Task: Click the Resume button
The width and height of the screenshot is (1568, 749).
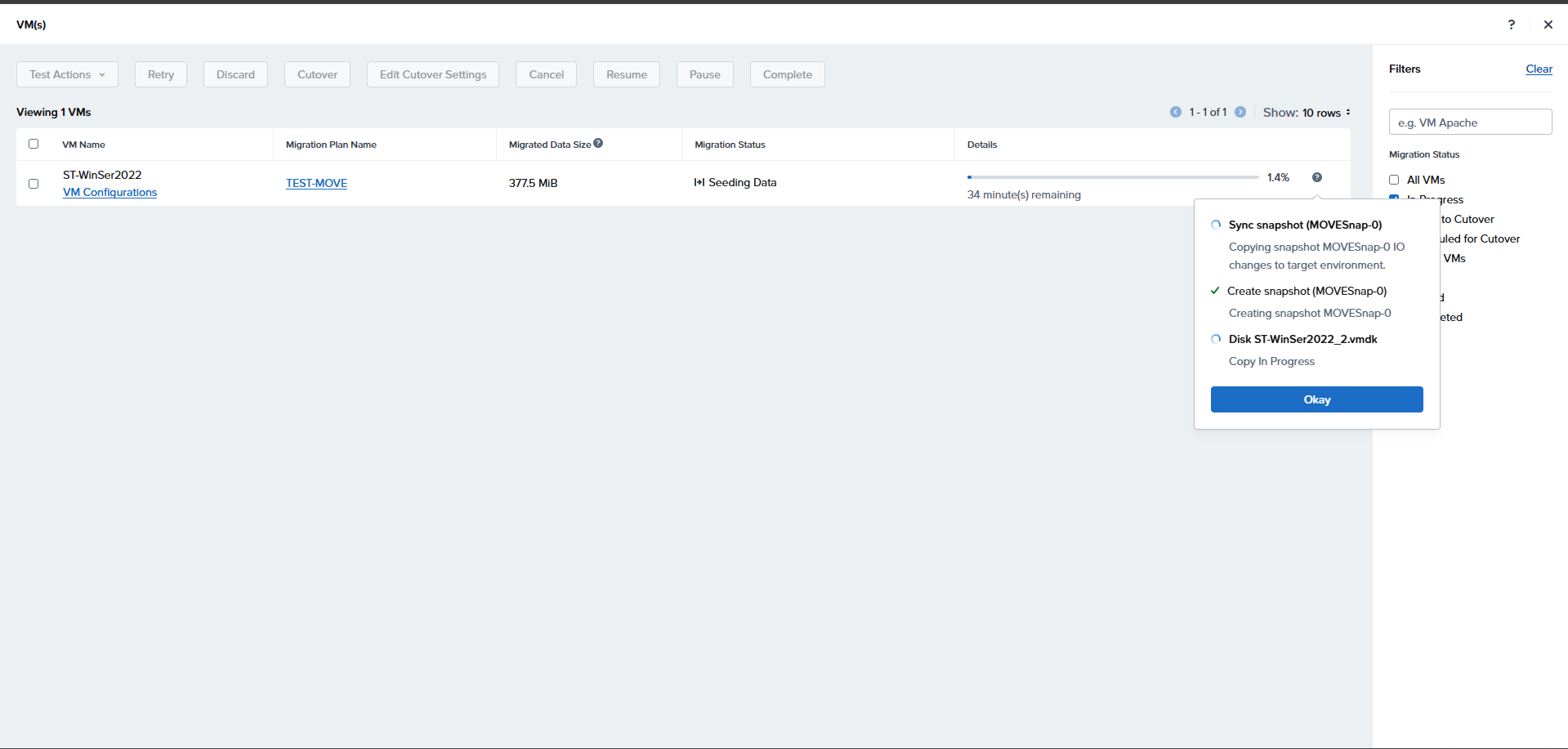Action: point(627,74)
